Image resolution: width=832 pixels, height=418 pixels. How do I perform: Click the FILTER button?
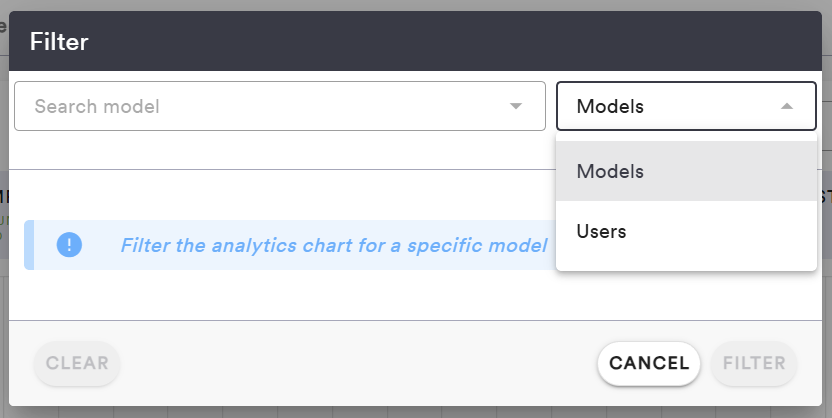(x=754, y=363)
